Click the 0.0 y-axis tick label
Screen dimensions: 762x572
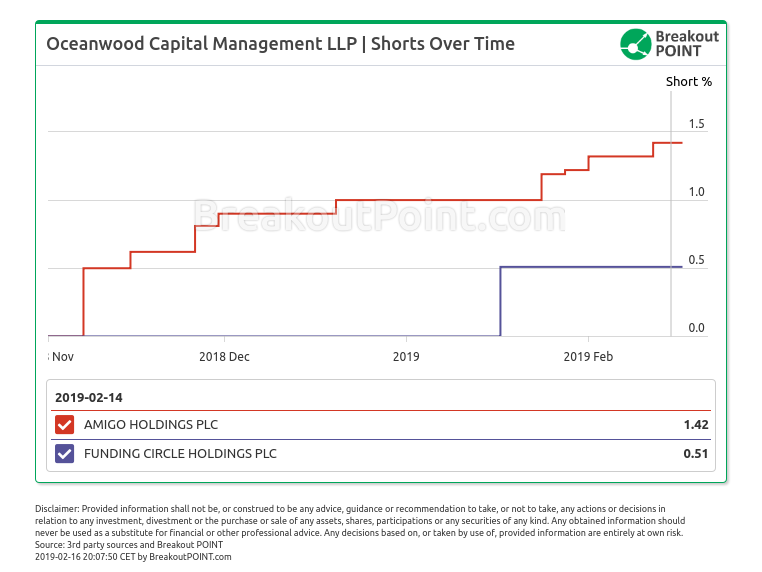point(696,328)
